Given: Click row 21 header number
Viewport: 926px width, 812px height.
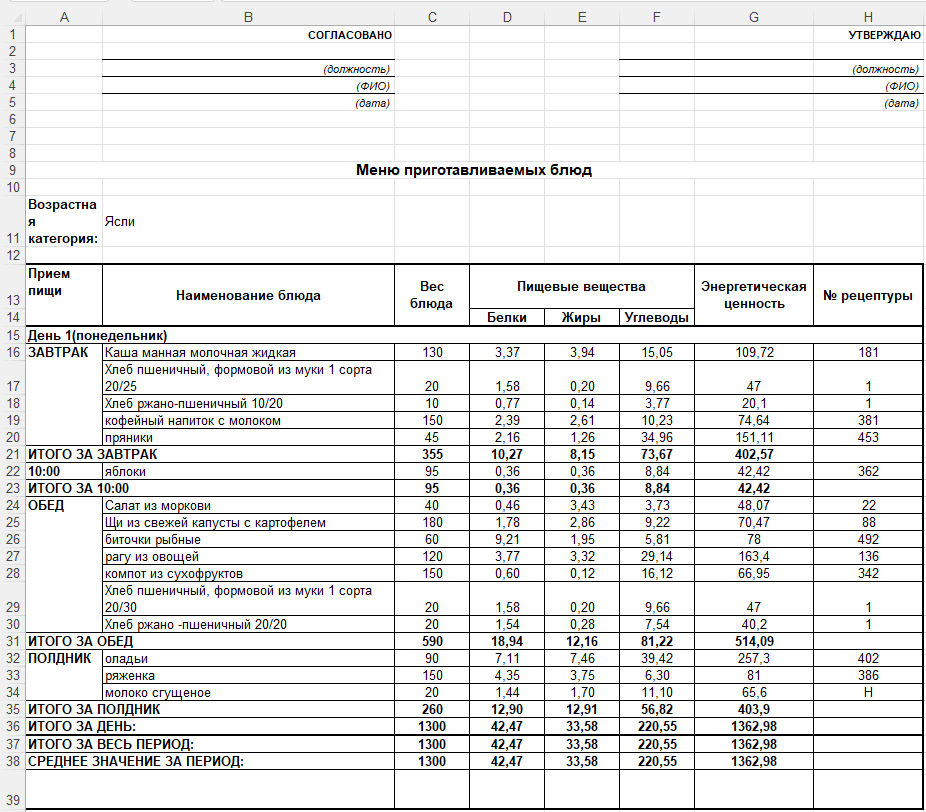Looking at the screenshot, I should coord(13,454).
